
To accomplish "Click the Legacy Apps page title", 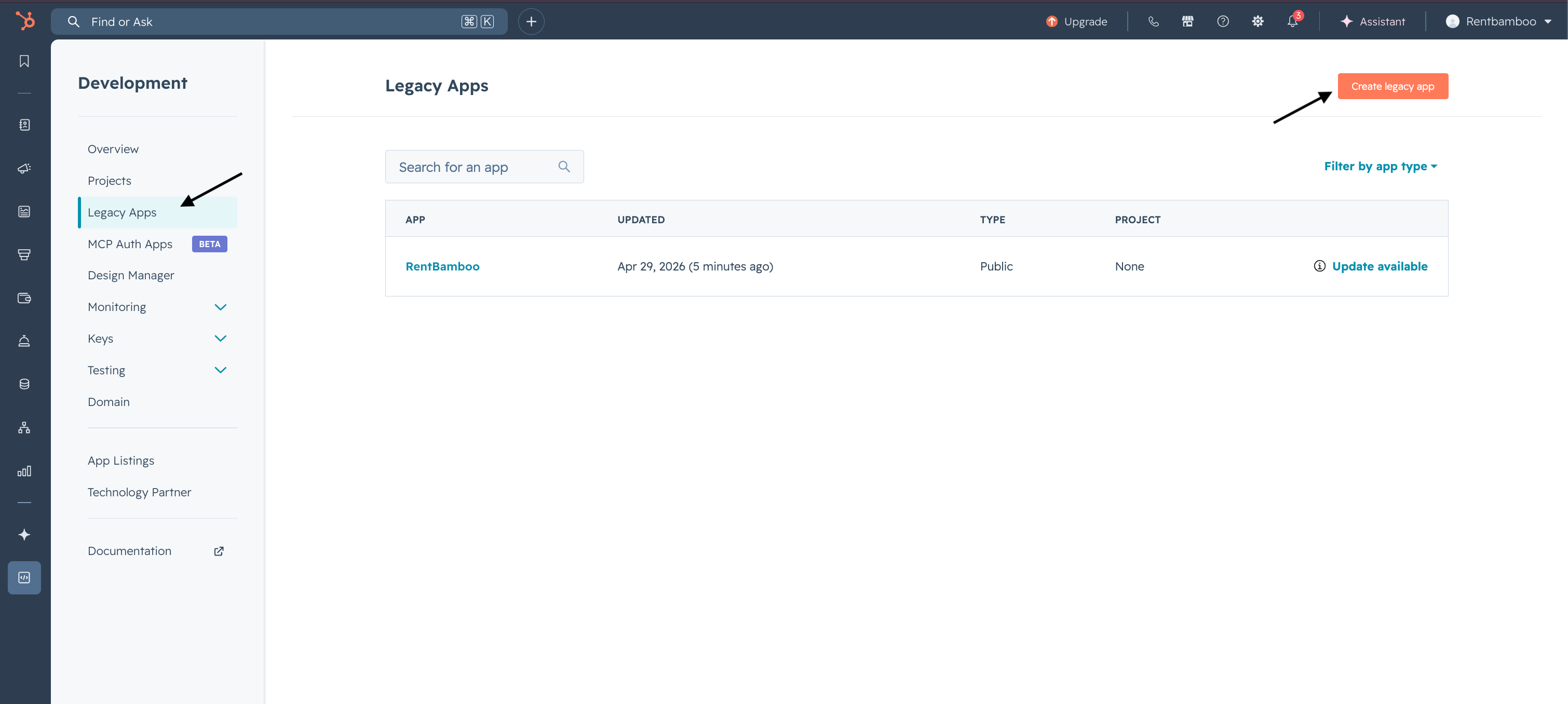I will [x=437, y=86].
